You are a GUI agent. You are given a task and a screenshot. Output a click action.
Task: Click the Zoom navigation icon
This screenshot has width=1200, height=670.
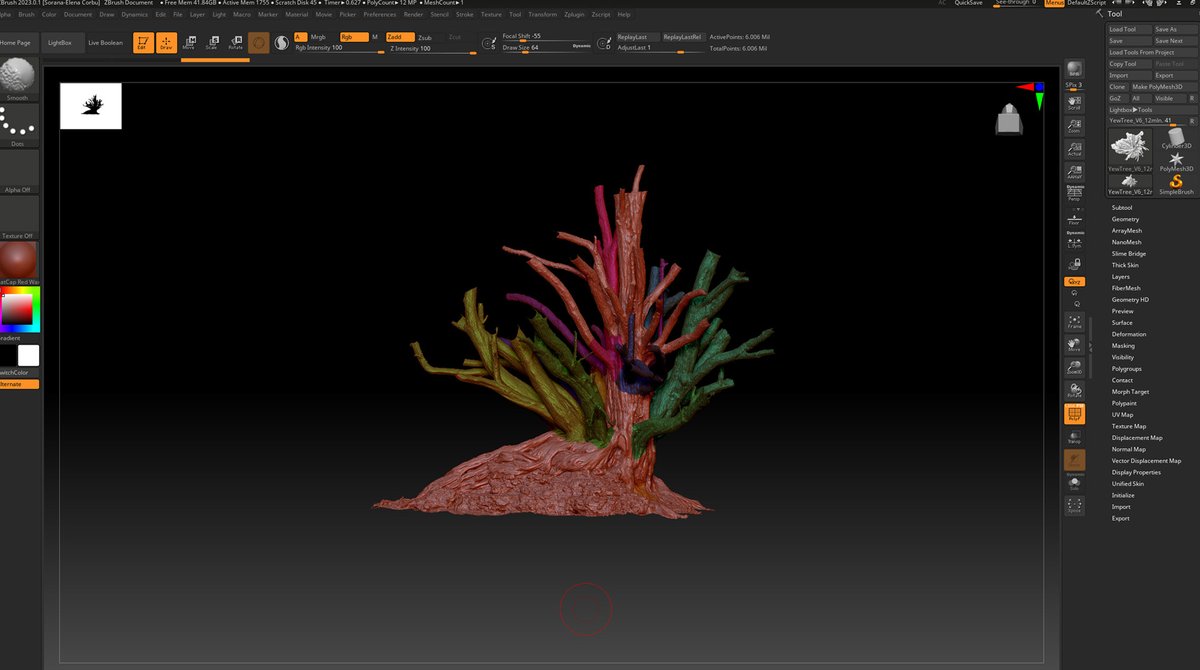click(x=1074, y=125)
